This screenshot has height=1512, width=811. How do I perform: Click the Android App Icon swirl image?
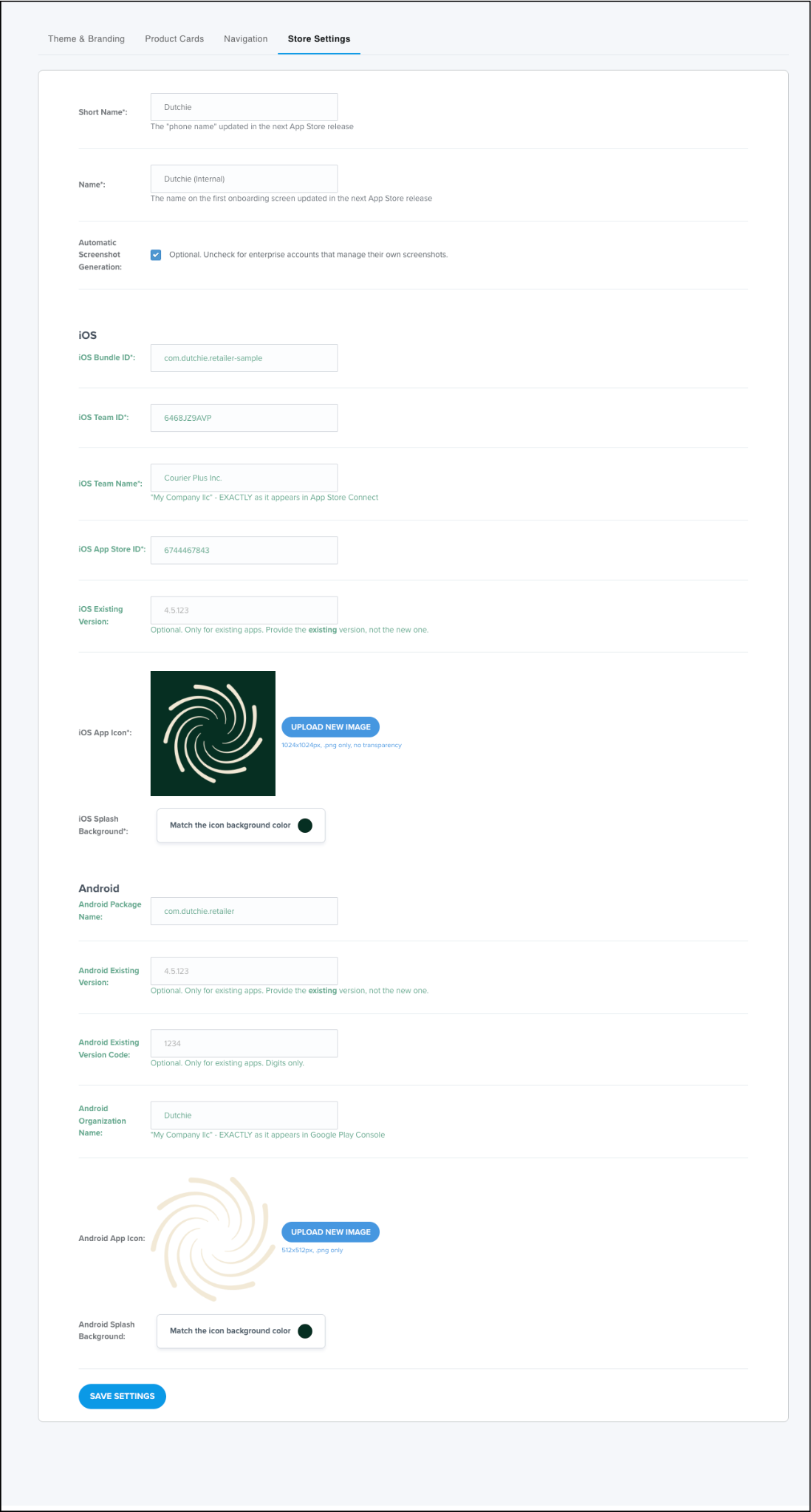point(213,1238)
